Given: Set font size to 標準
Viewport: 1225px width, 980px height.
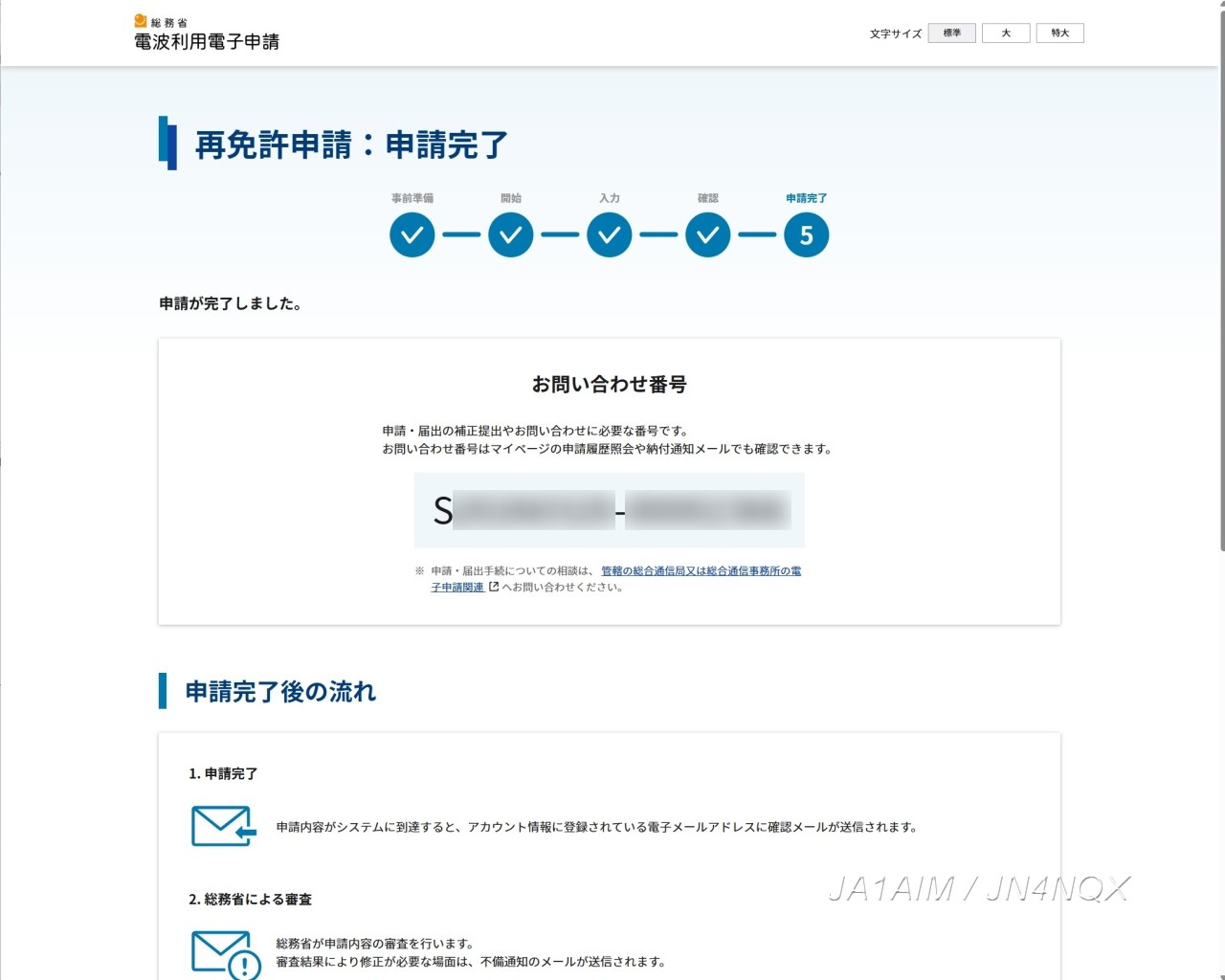Looking at the screenshot, I should click(x=951, y=33).
